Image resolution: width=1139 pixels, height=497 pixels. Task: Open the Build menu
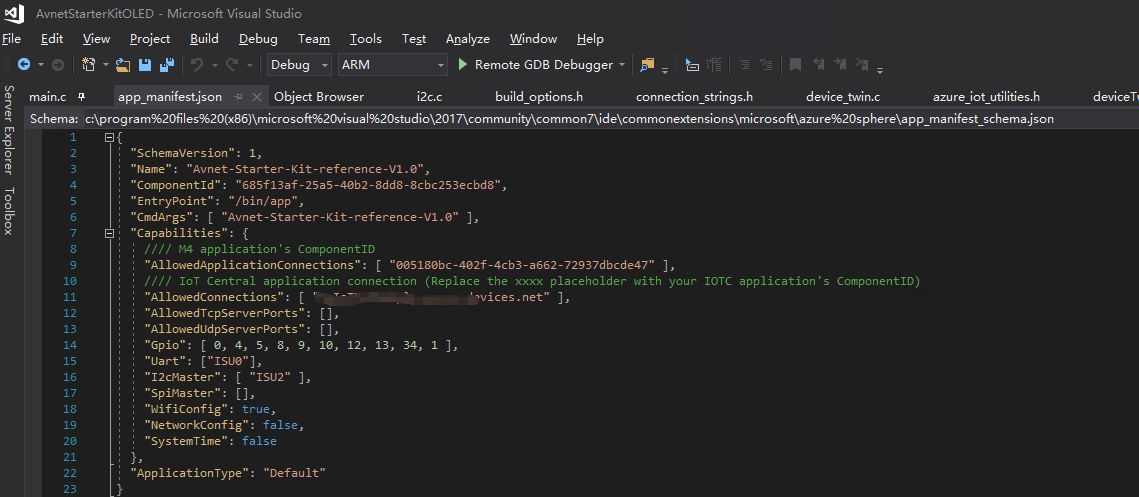pyautogui.click(x=204, y=39)
